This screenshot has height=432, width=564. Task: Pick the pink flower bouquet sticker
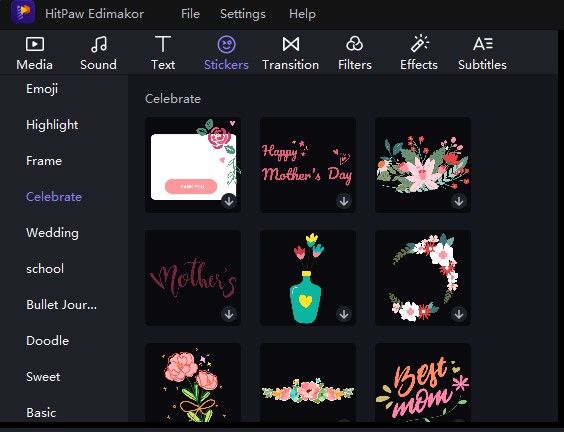[x=193, y=383]
